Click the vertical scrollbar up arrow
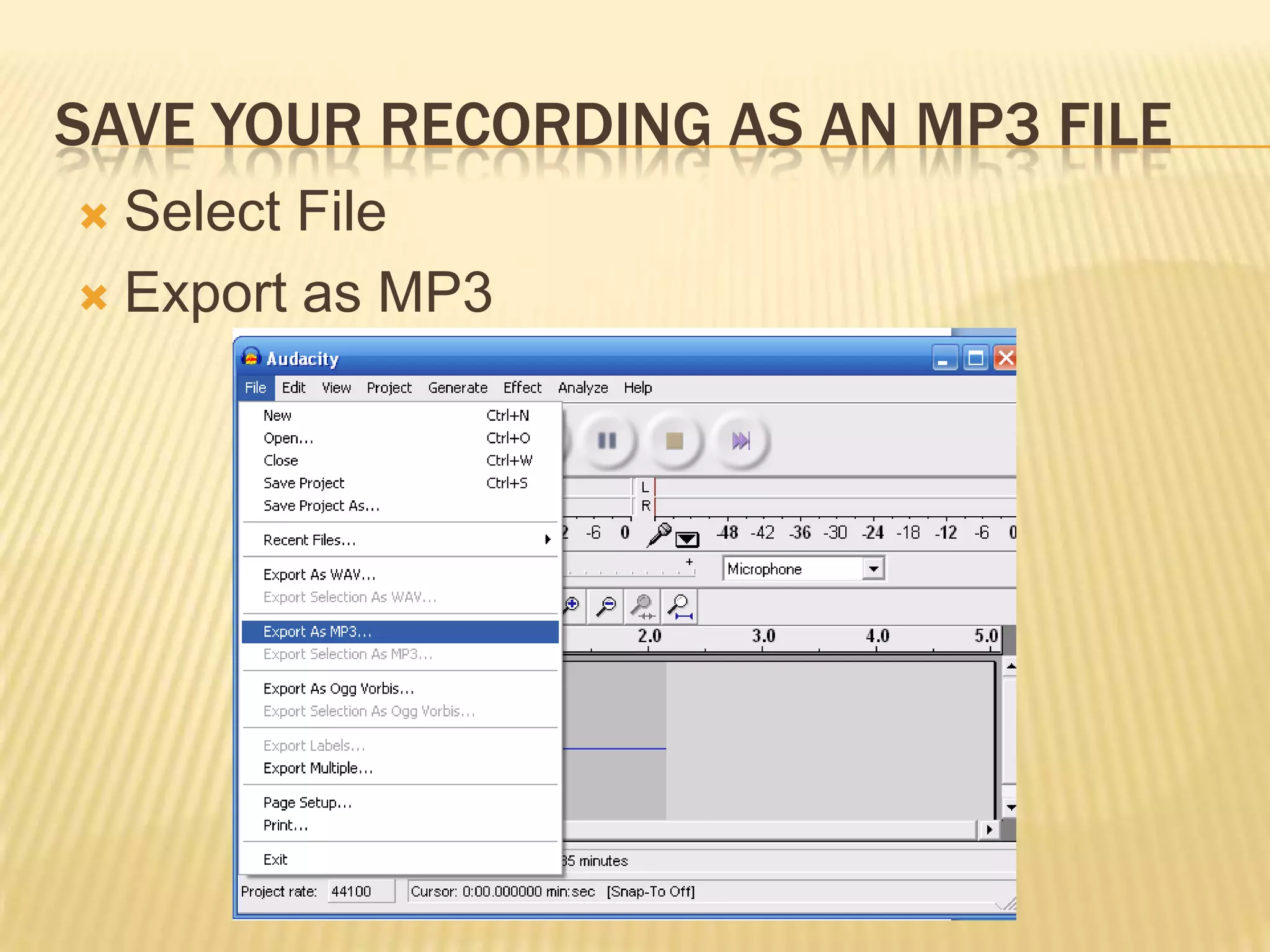 click(x=1011, y=667)
